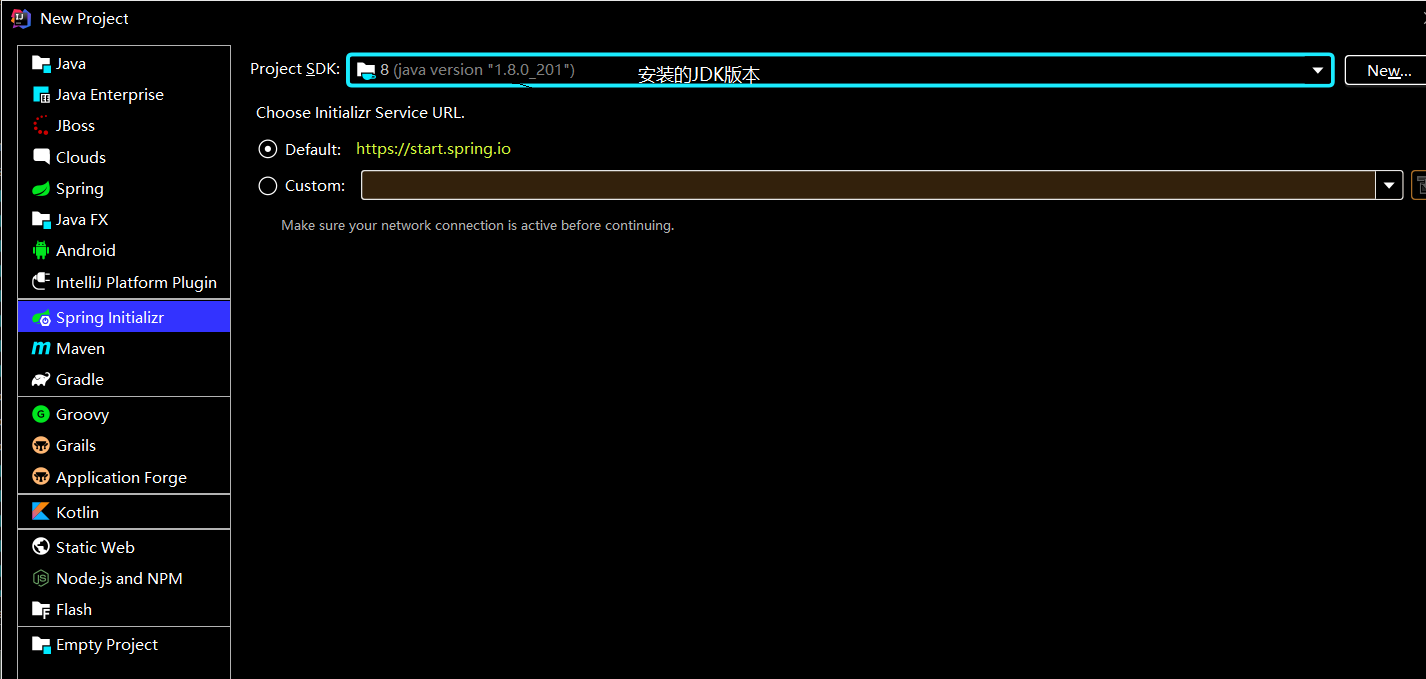Screen dimensions: 1426x679
Task: Choose Clouds project type
Action: click(x=124, y=157)
